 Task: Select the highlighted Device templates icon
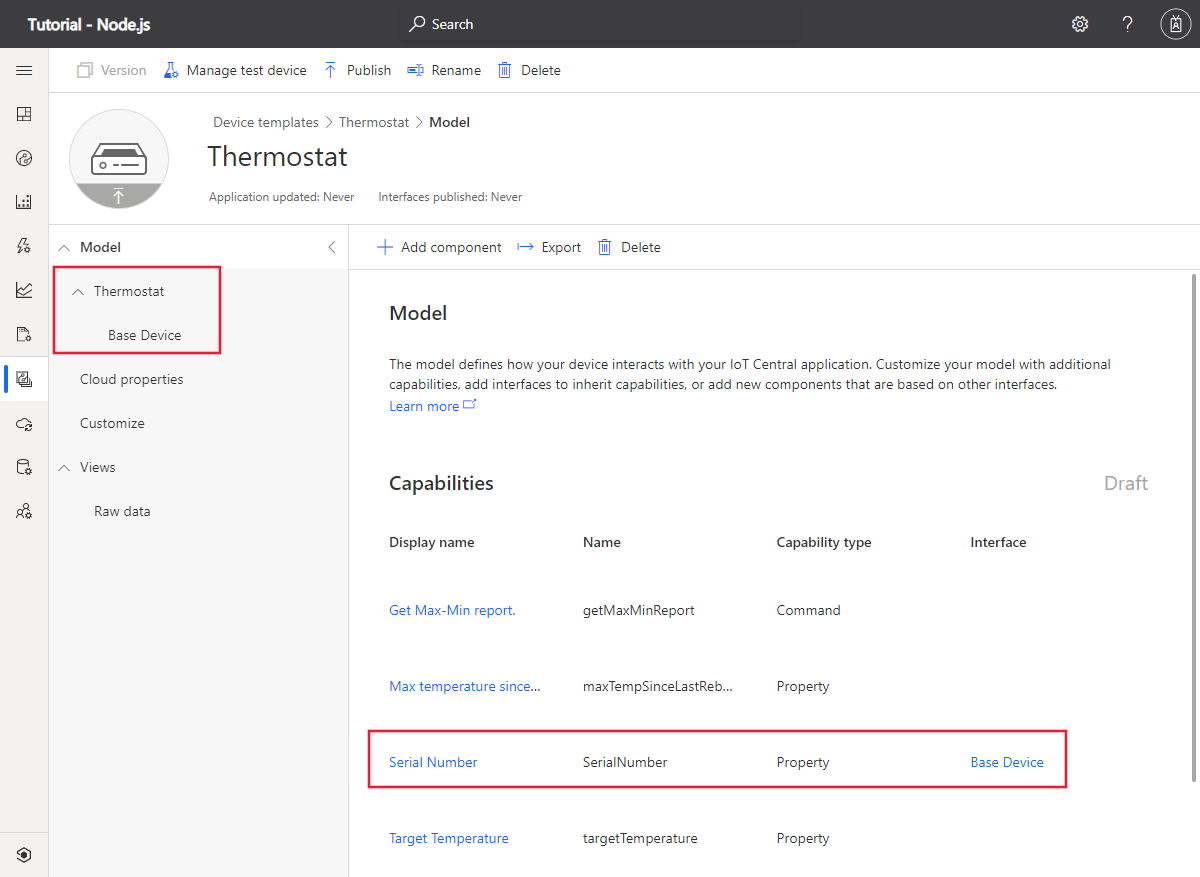pos(25,378)
